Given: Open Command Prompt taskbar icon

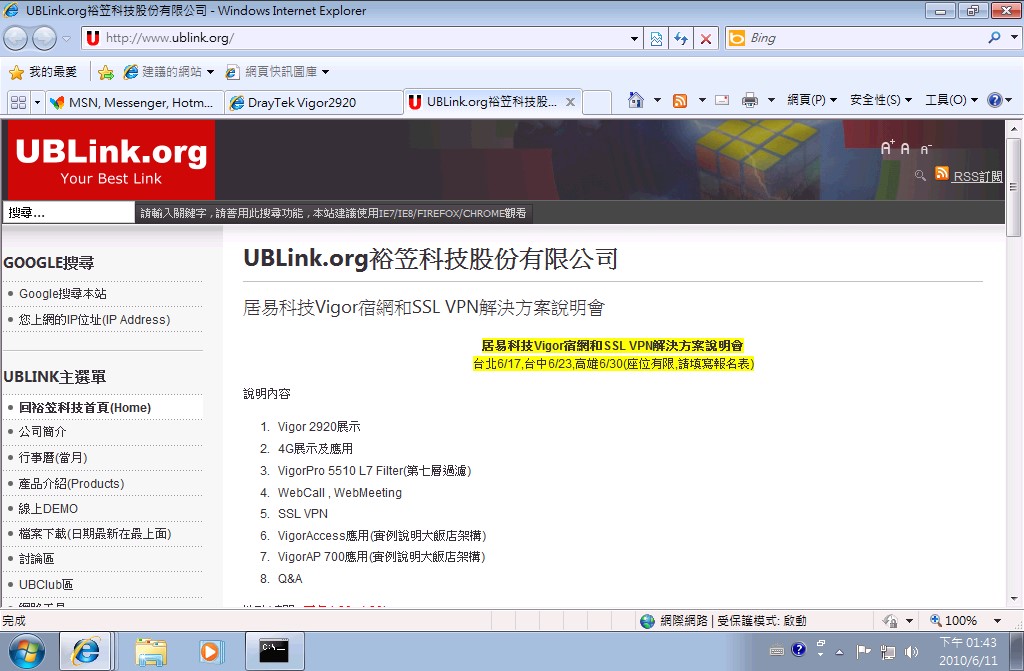Looking at the screenshot, I should (x=274, y=651).
